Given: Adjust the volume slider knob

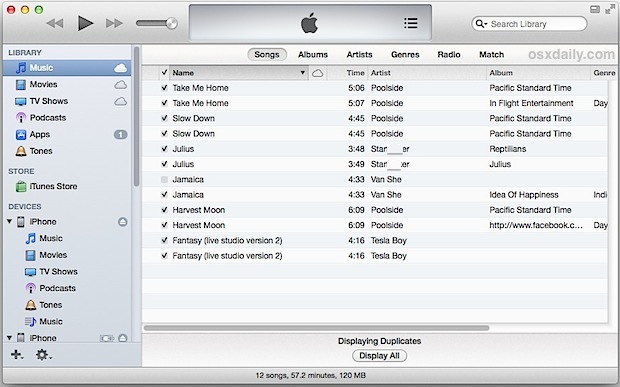Looking at the screenshot, I should pyautogui.click(x=172, y=23).
